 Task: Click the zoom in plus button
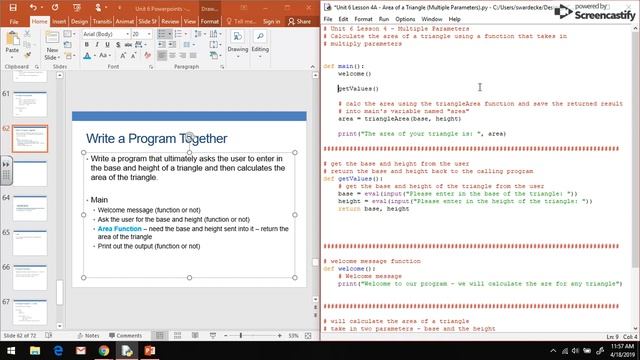click(280, 336)
